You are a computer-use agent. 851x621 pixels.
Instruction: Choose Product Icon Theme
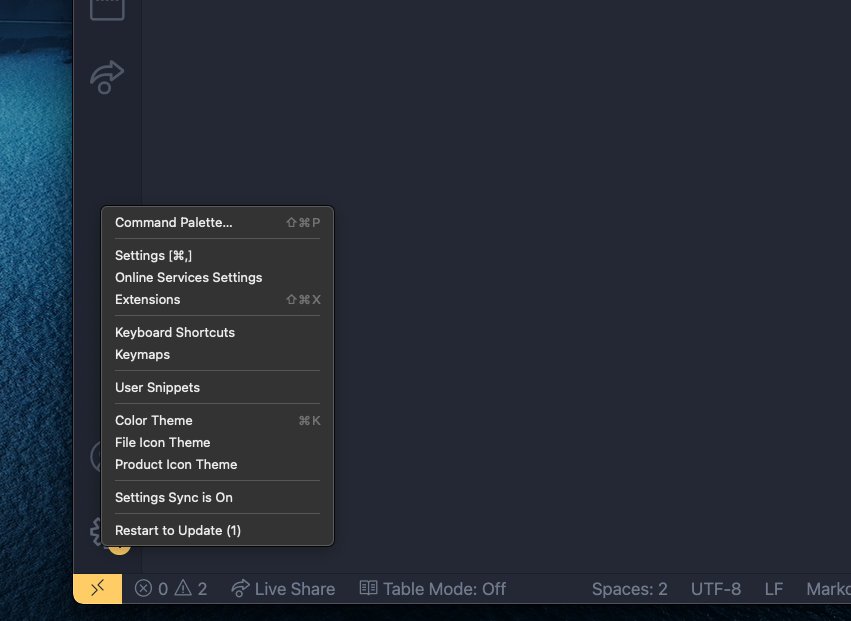click(217, 465)
